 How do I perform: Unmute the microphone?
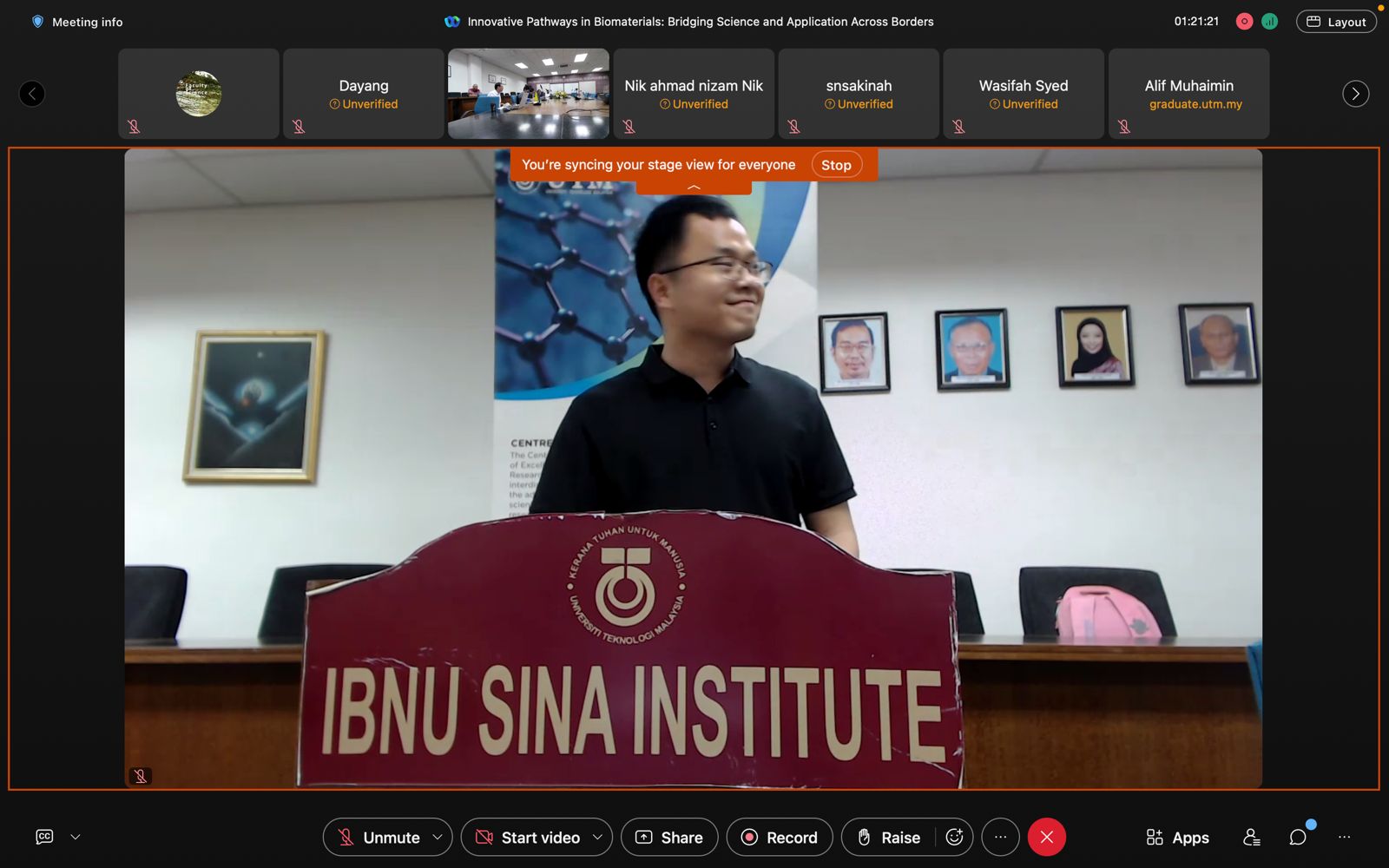point(379,838)
